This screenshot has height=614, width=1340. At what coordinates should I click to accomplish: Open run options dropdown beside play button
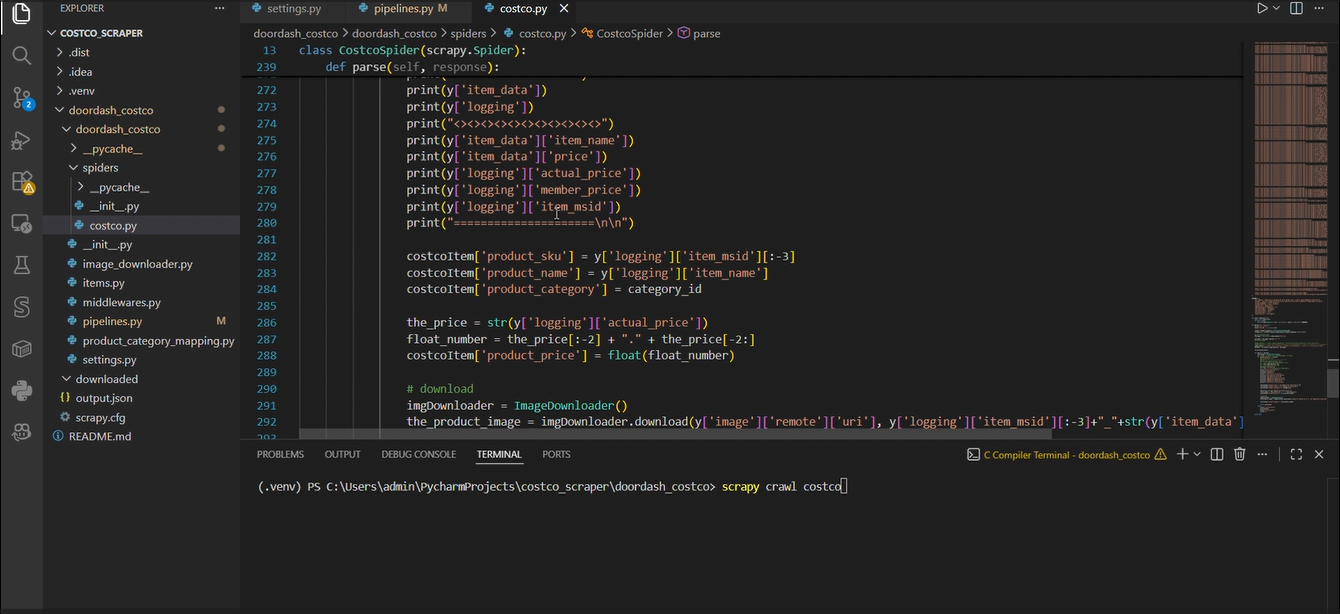[x=1276, y=8]
